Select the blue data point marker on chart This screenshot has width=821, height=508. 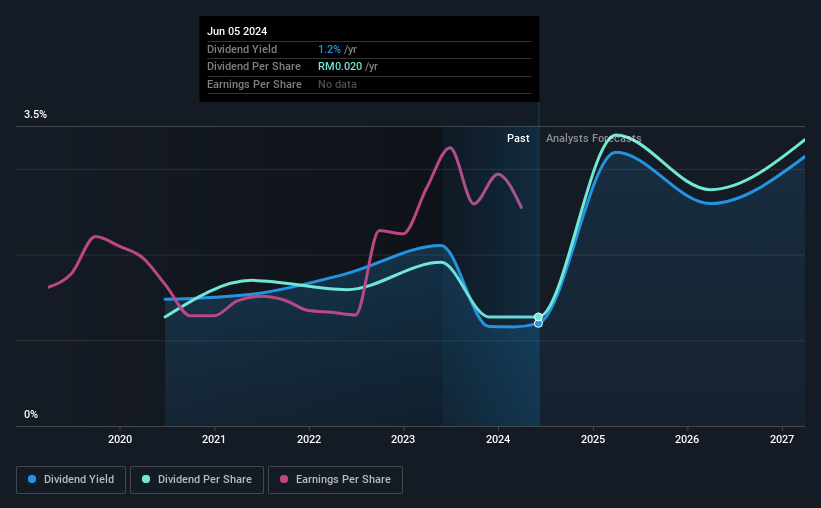click(538, 324)
